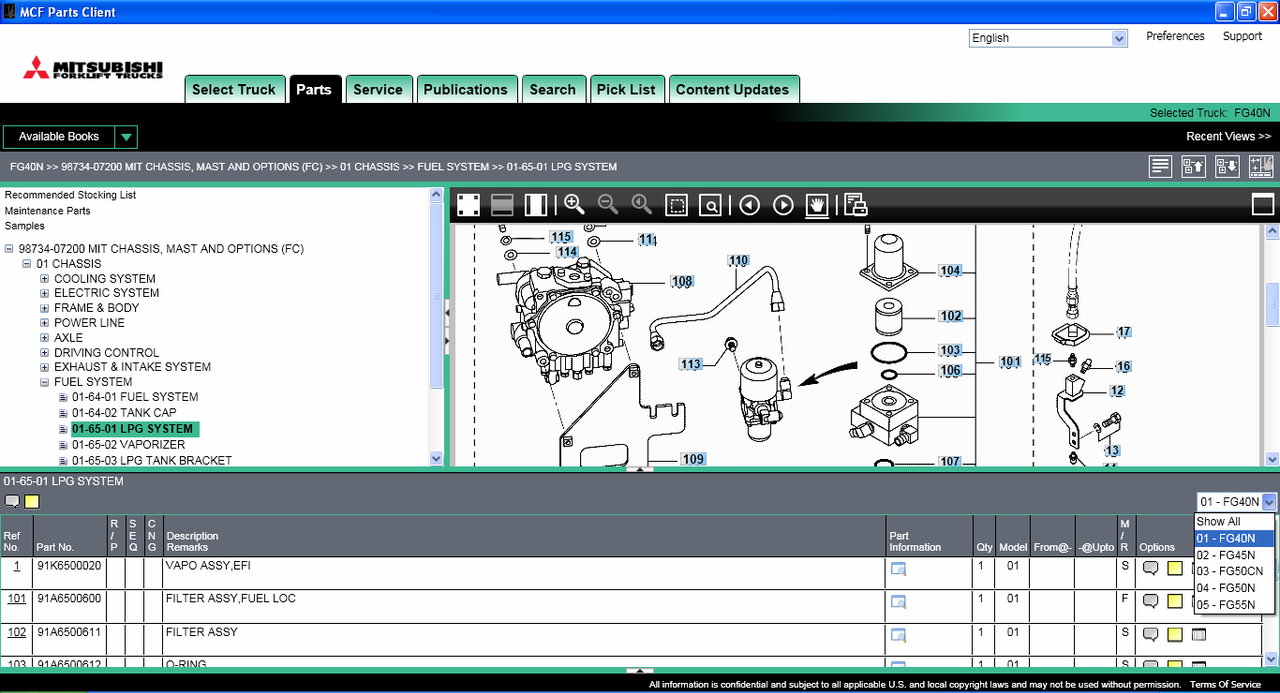This screenshot has width=1280, height=693.
Task: Collapse the FUEL SYSTEM node
Action: pos(45,382)
